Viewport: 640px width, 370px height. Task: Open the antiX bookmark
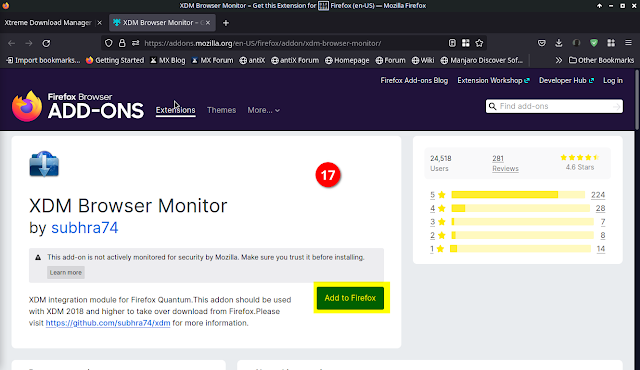pyautogui.click(x=252, y=60)
